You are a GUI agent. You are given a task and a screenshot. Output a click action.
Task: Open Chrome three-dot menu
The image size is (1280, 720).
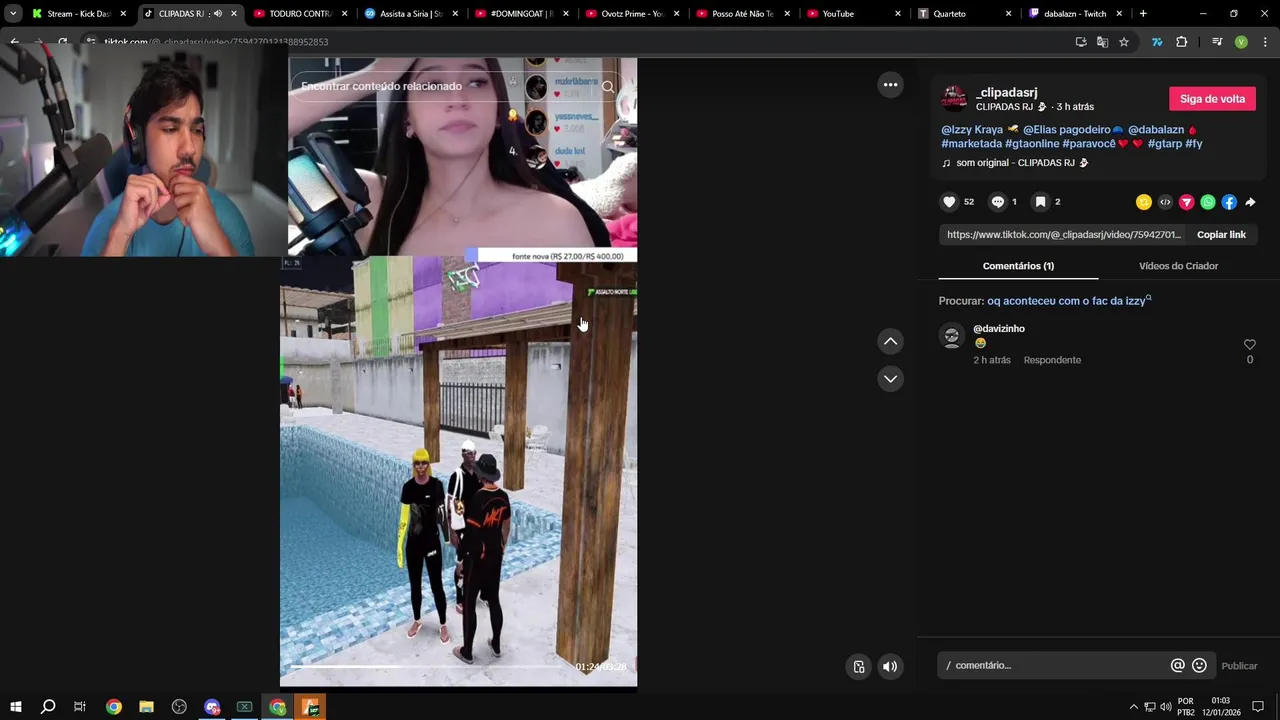(1264, 42)
